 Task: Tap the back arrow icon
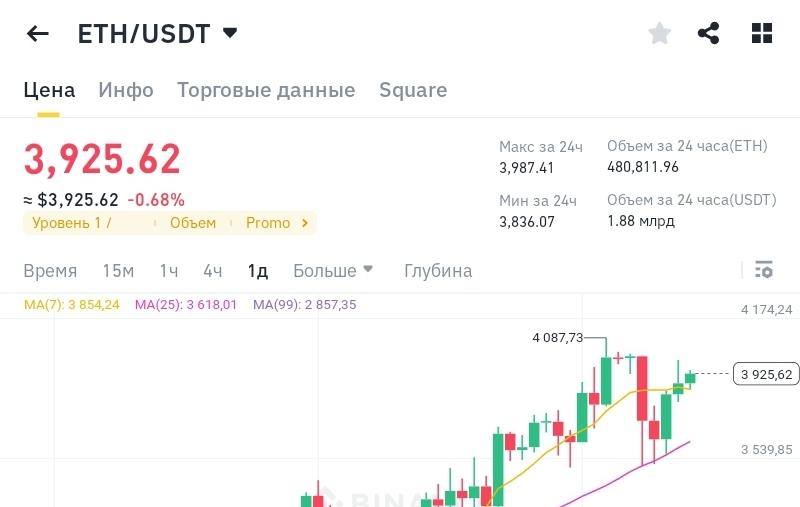pyautogui.click(x=38, y=34)
